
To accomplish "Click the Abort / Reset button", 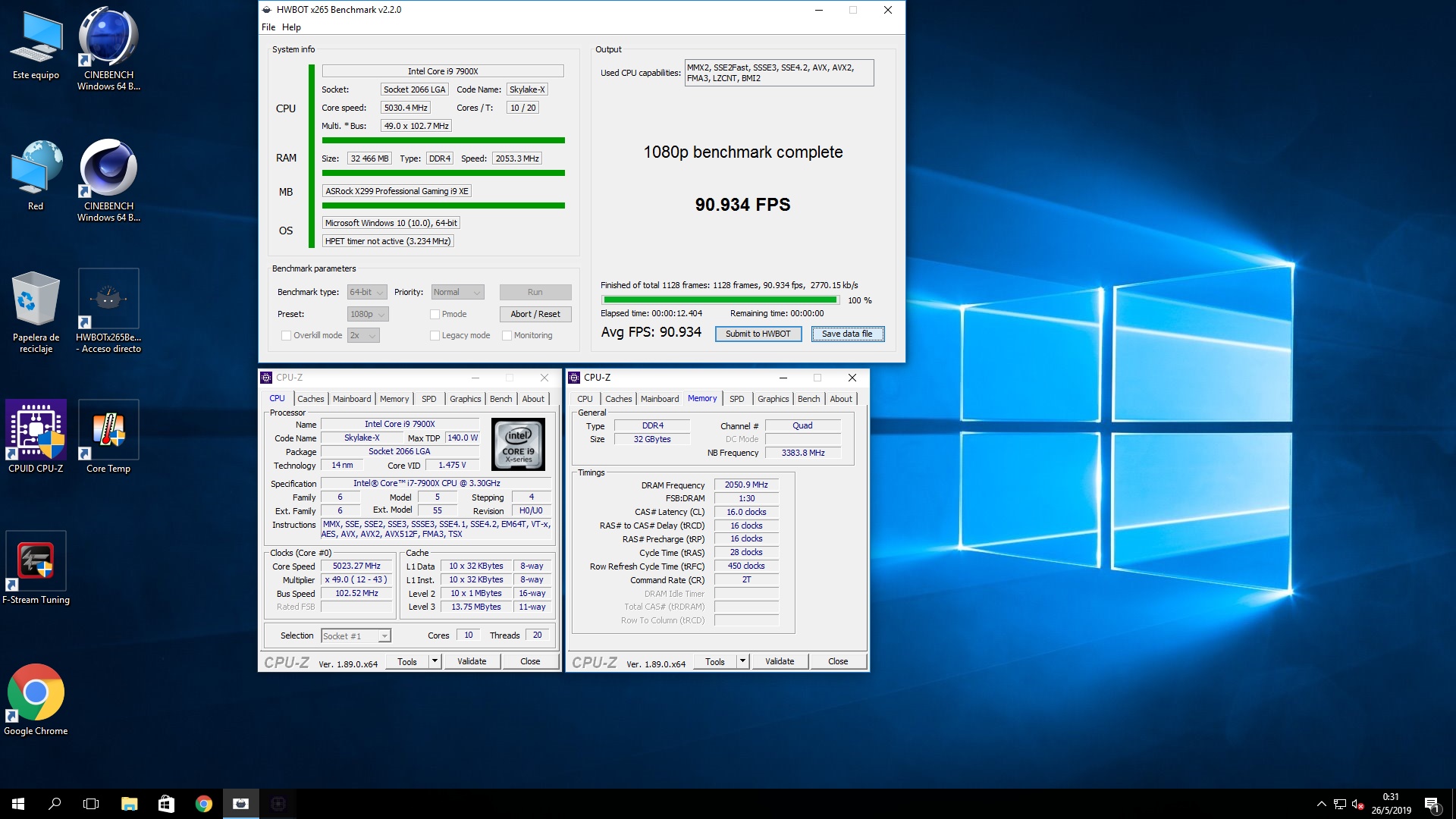I will (x=535, y=314).
